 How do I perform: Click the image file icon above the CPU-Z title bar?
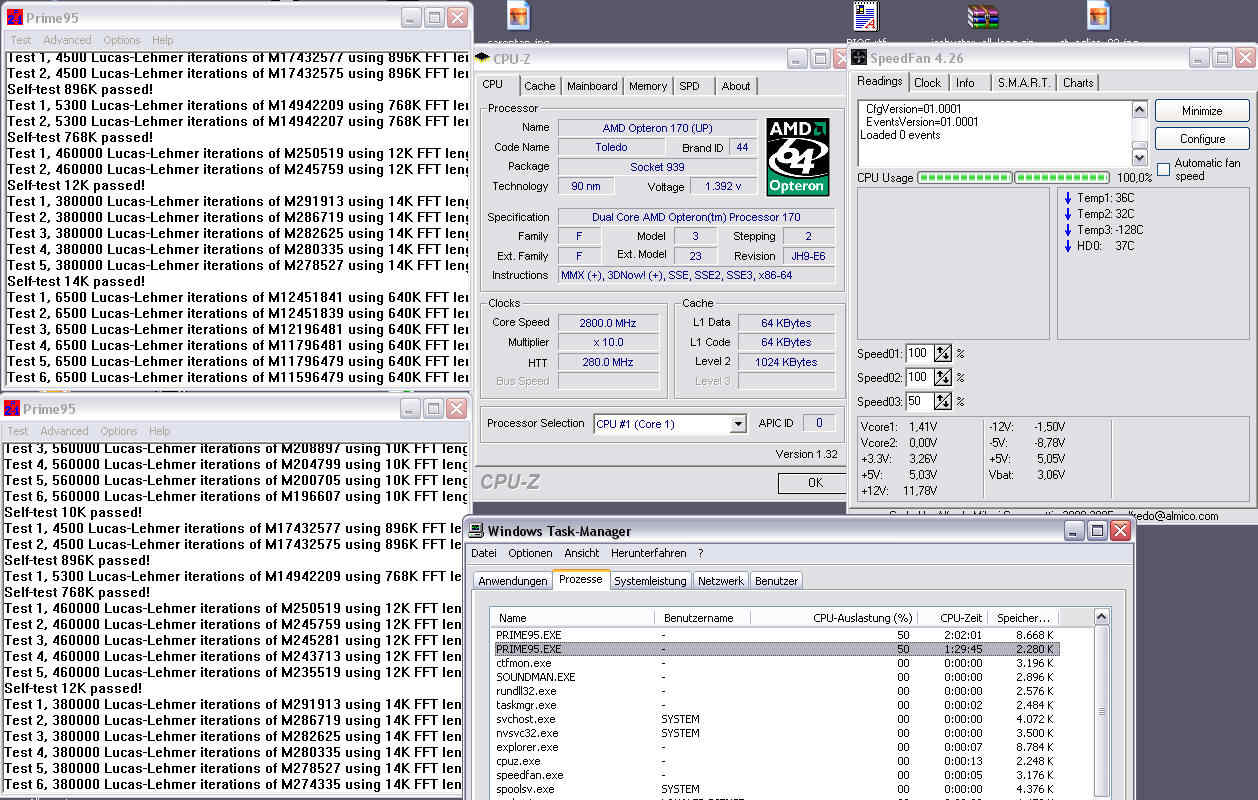click(518, 16)
